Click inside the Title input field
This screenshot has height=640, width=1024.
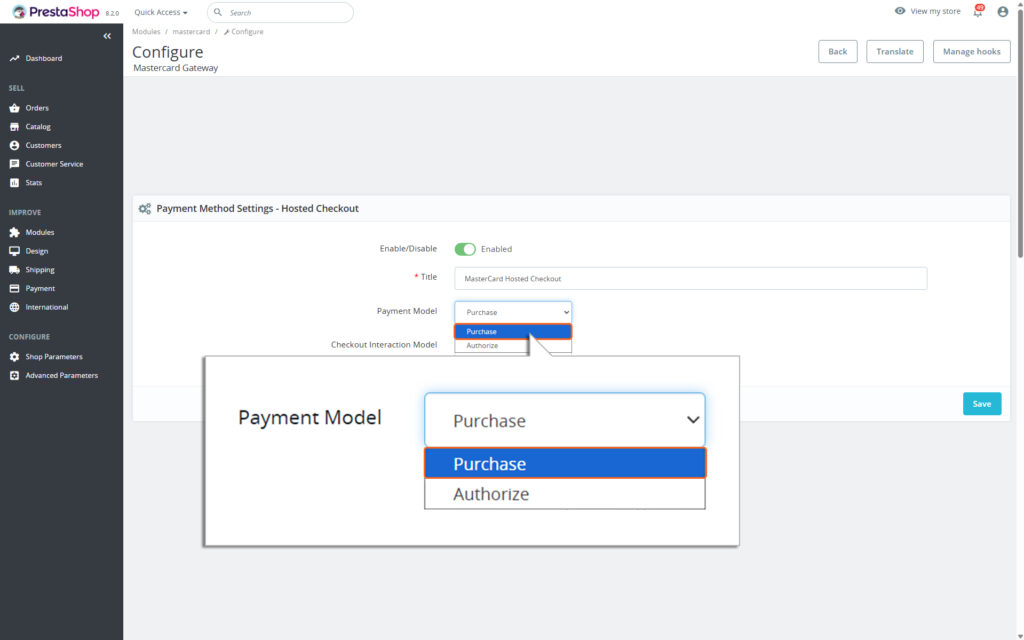coord(690,278)
